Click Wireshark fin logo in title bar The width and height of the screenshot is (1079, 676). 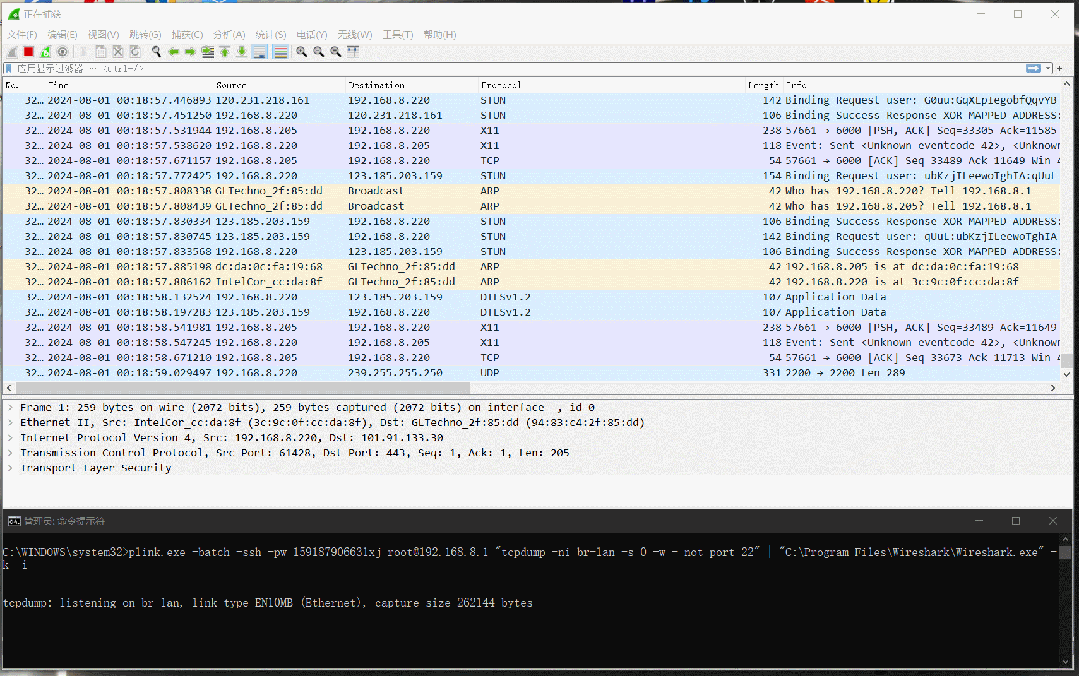coord(13,14)
